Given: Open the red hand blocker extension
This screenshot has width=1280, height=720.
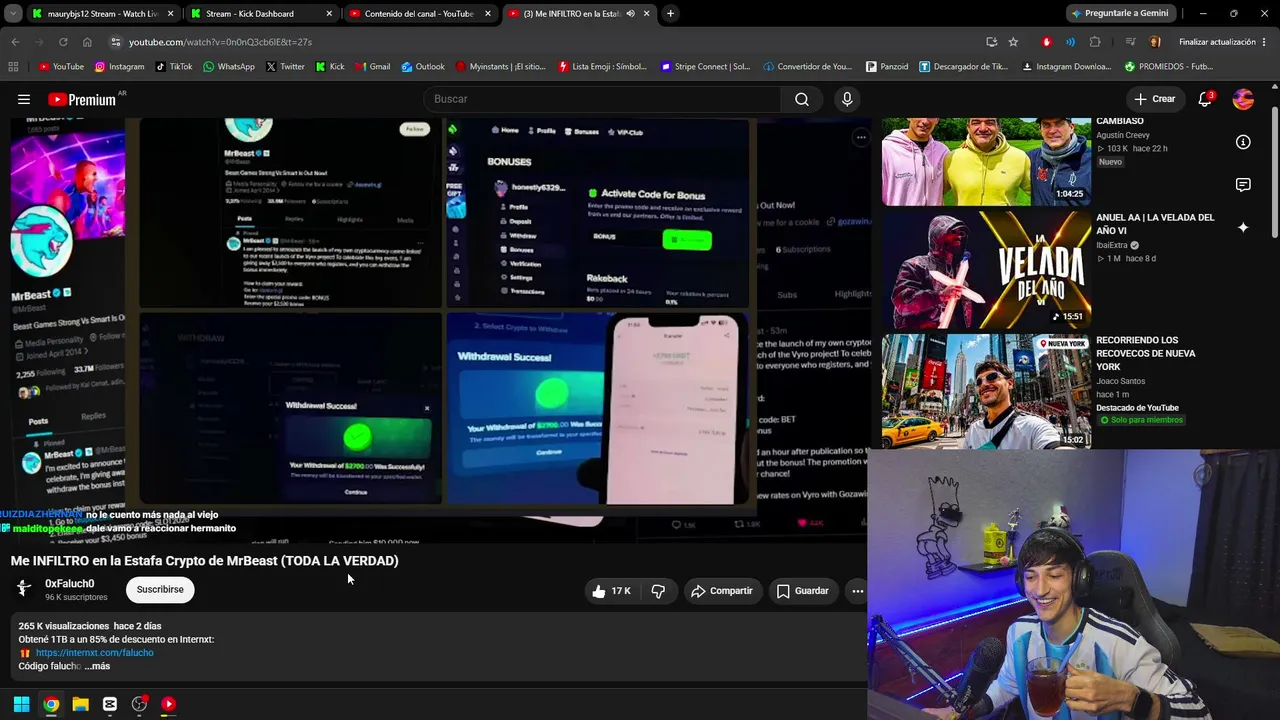Looking at the screenshot, I should click(x=1047, y=42).
